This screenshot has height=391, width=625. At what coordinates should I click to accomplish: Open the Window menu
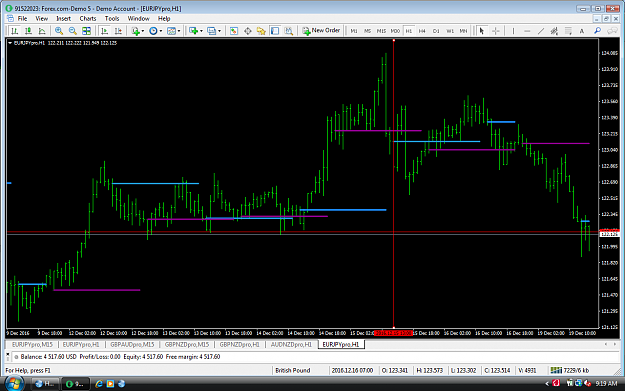click(138, 19)
